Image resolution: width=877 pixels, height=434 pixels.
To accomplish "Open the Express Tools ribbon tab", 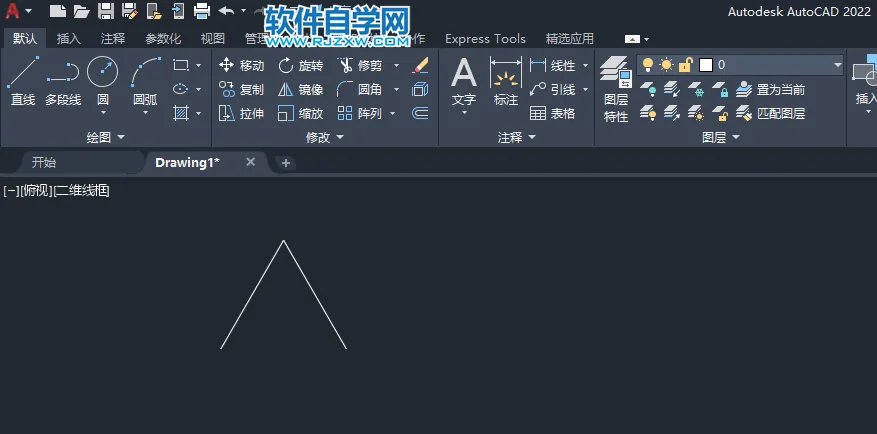I will (485, 39).
